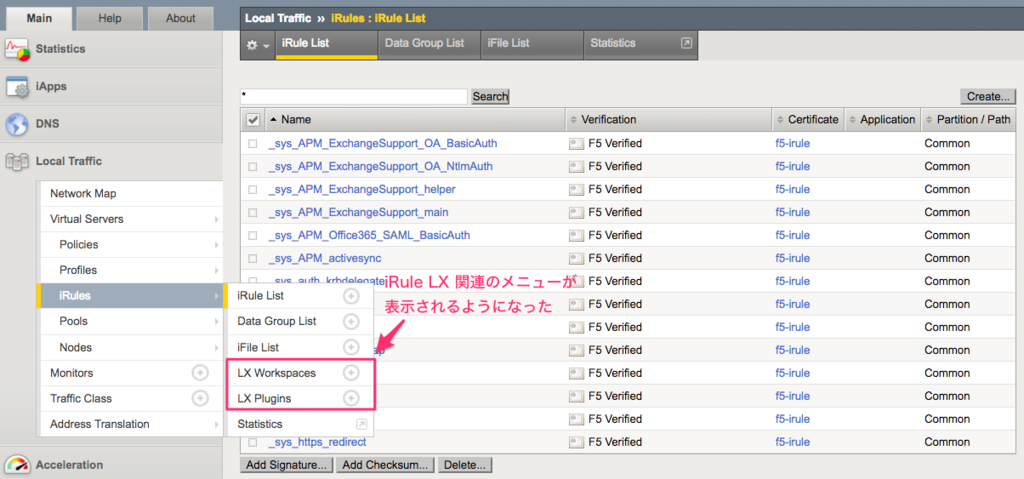Click the plus icon next to LX Plugins
Screen dimensions: 1024x479
[x=351, y=398]
